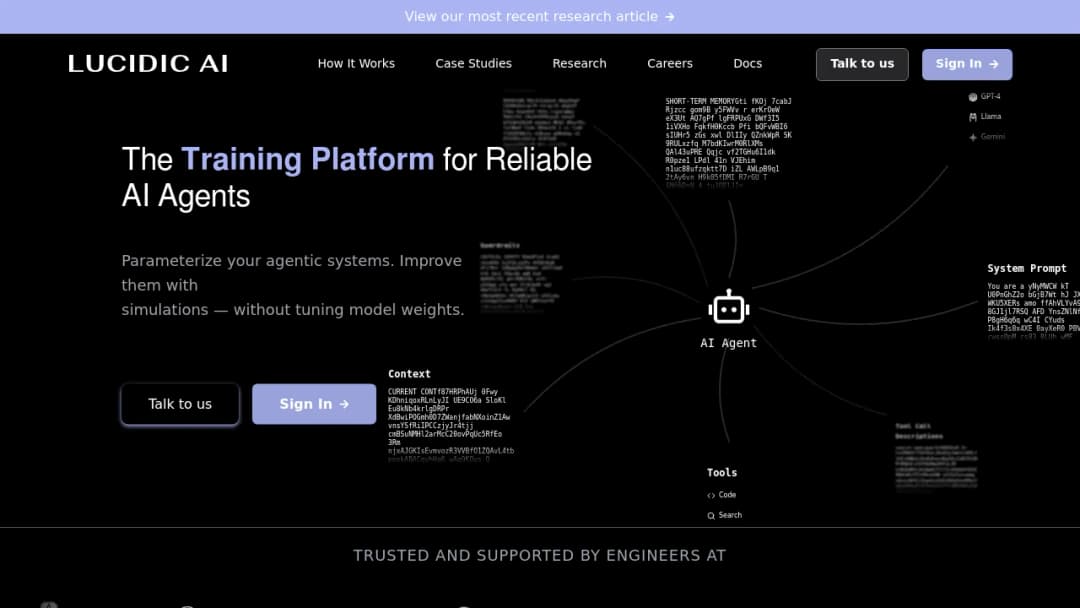Click the GPT-4 model icon
The image size is (1080, 608).
[x=973, y=97]
